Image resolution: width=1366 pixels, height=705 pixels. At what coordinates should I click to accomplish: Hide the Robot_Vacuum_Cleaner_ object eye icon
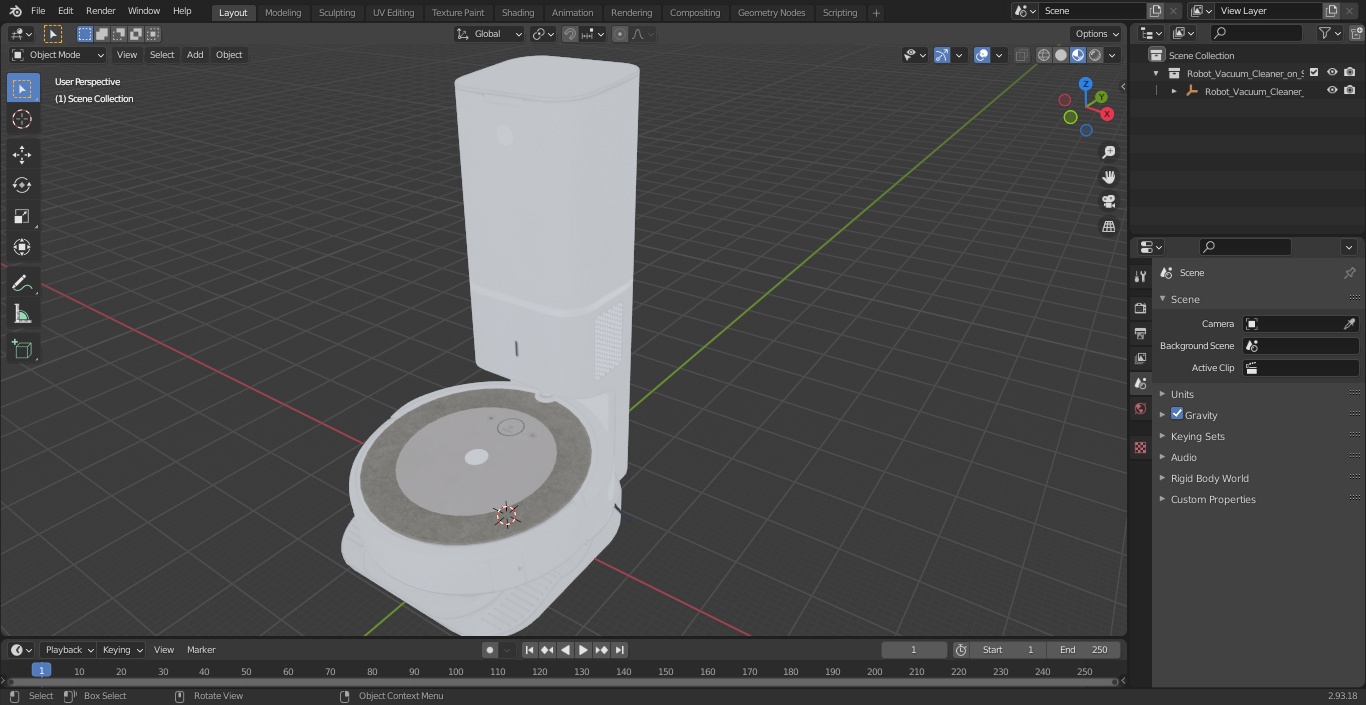pyautogui.click(x=1332, y=90)
